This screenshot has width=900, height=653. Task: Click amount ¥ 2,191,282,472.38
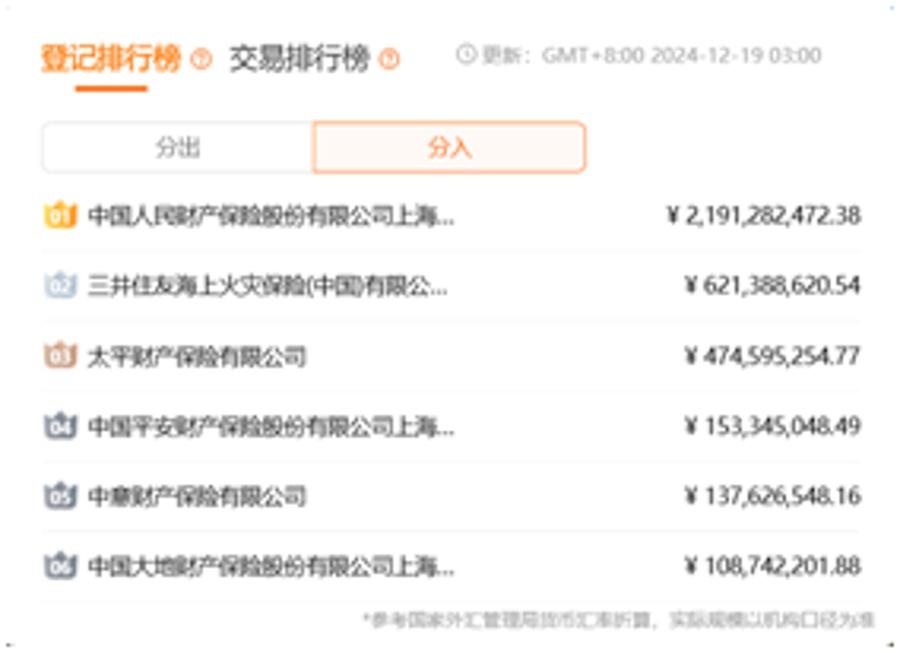pos(763,216)
